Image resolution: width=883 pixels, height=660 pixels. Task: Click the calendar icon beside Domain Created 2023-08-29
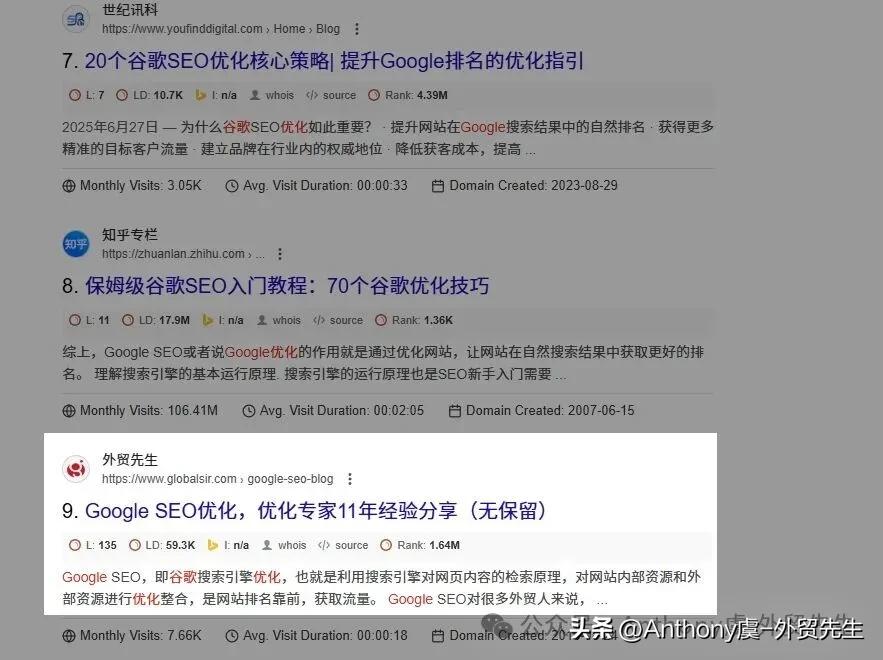tap(436, 185)
